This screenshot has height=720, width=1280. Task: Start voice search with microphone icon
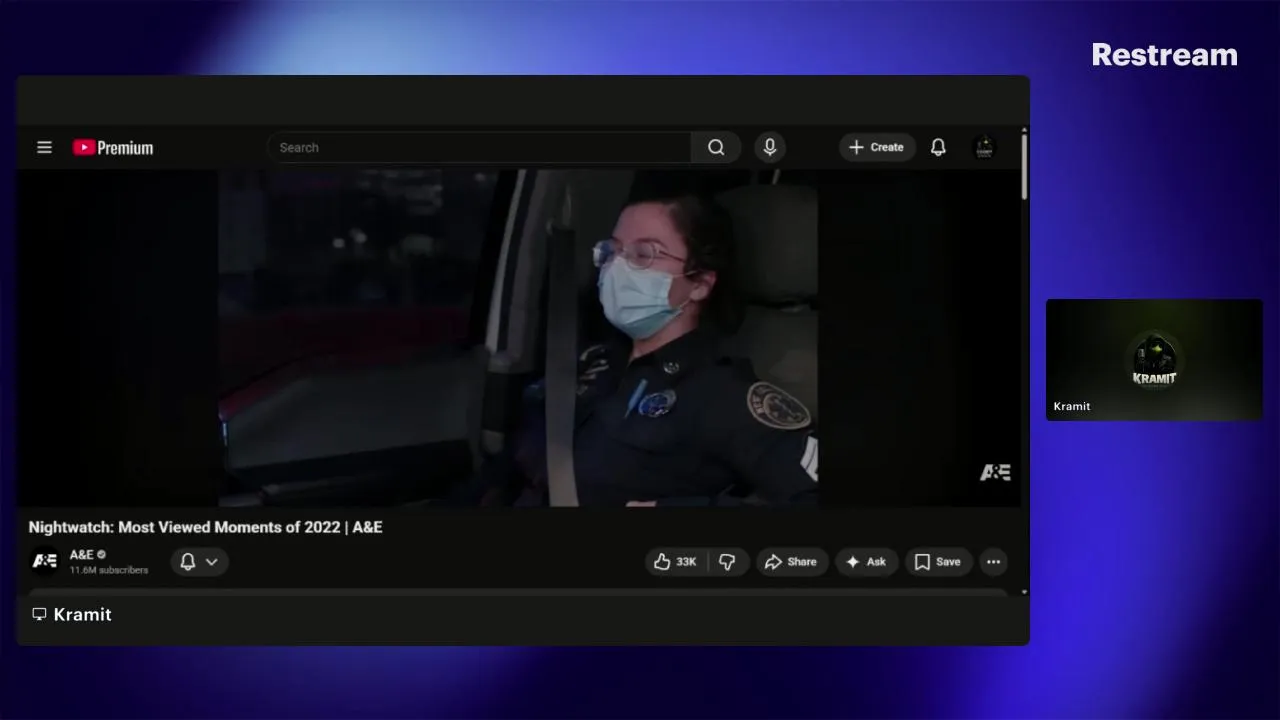[769, 147]
